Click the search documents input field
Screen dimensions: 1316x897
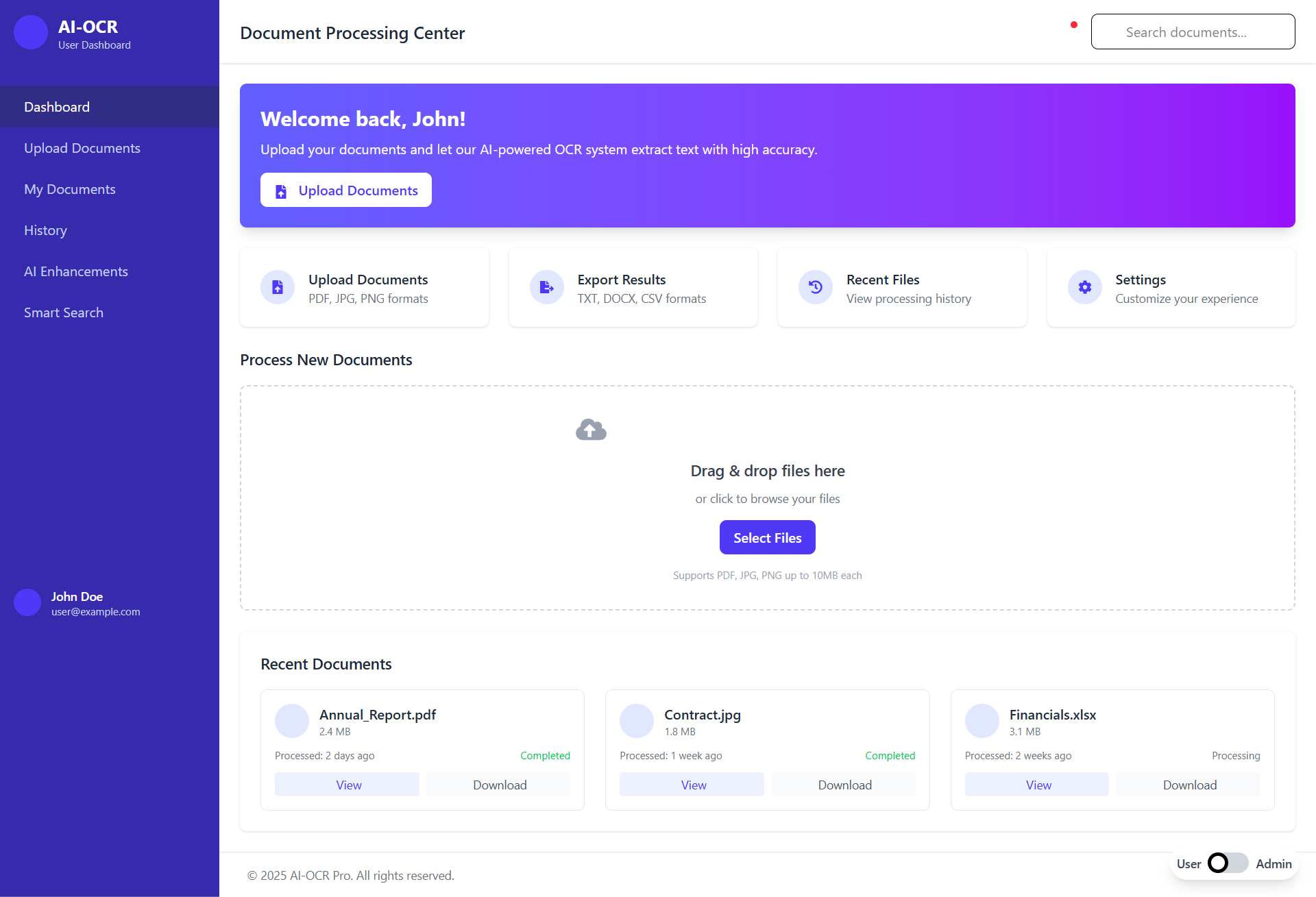click(x=1193, y=32)
